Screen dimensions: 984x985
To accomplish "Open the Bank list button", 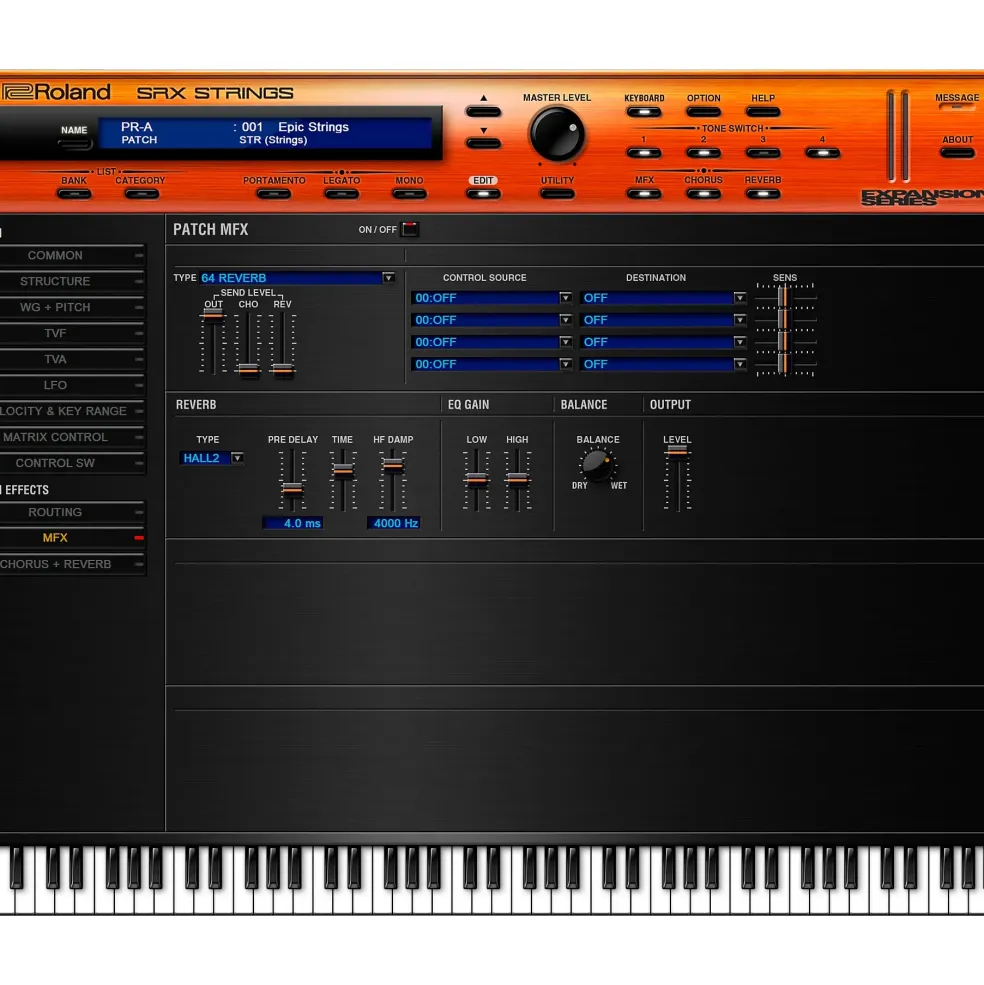I will [x=74, y=194].
